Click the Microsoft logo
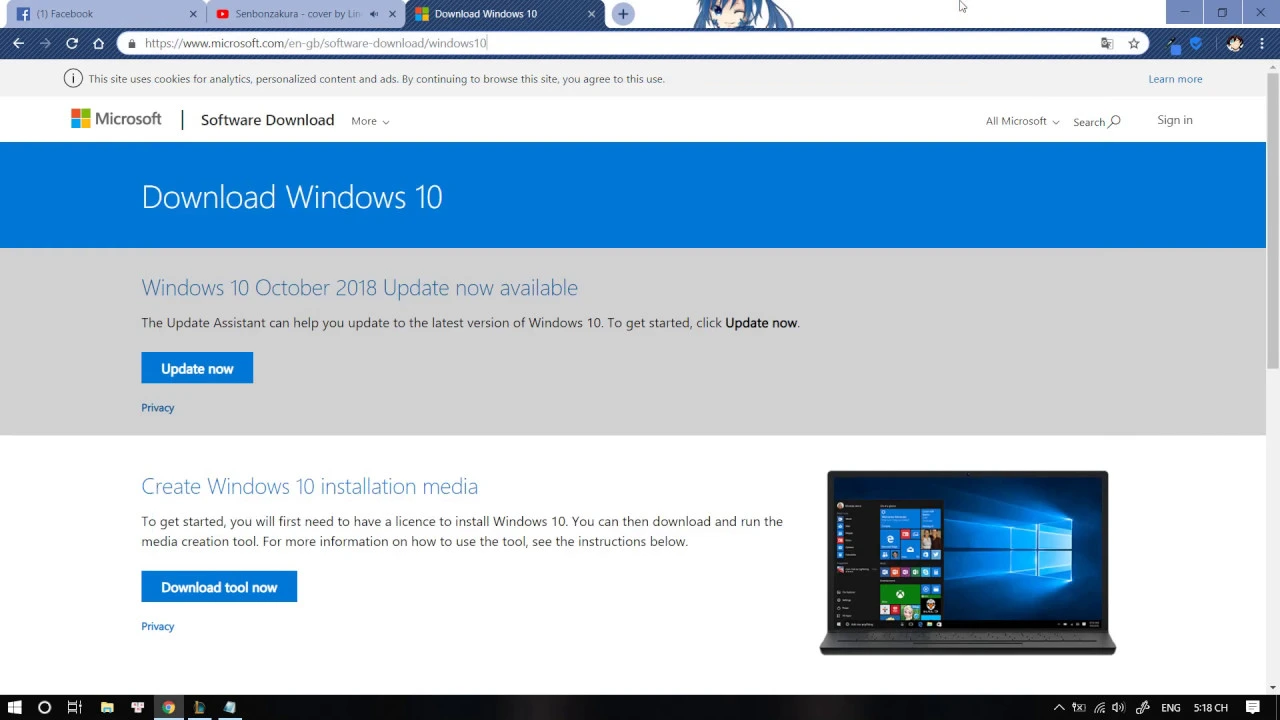The height and width of the screenshot is (720, 1280). pos(116,119)
